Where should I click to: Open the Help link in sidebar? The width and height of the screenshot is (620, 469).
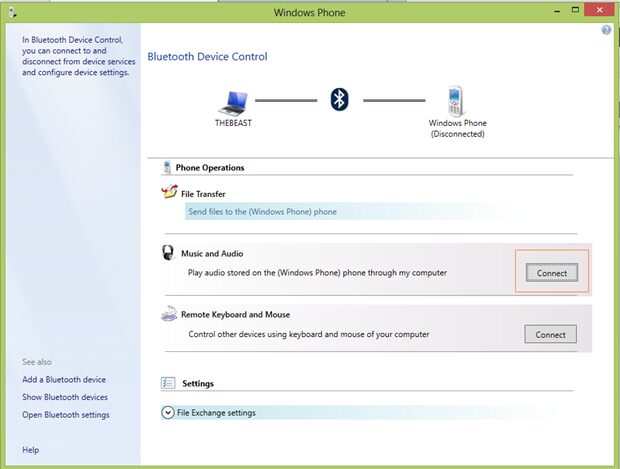click(x=30, y=450)
